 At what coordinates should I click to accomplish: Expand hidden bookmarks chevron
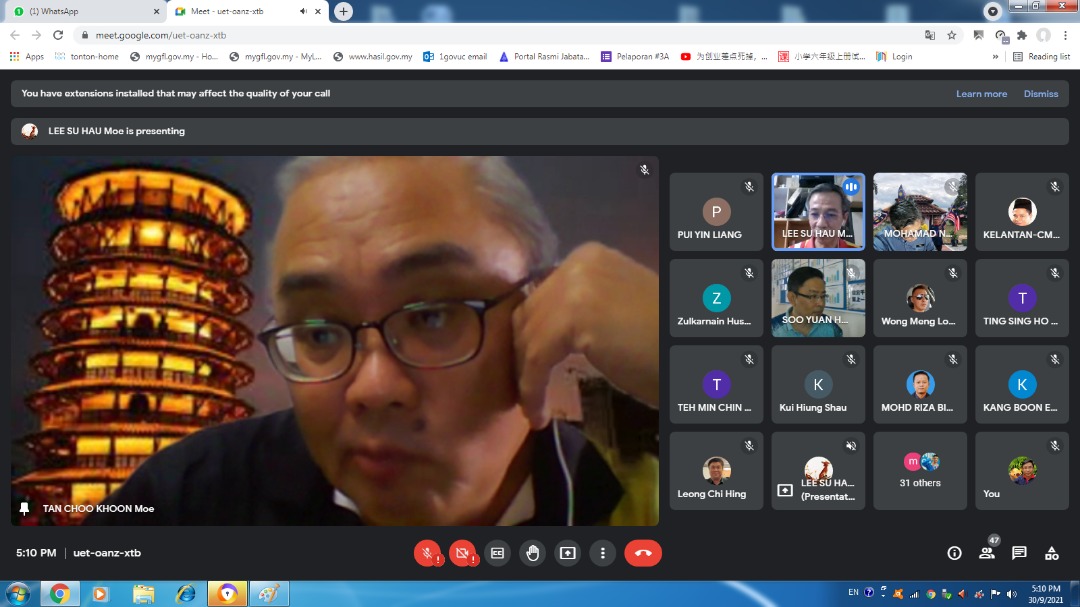coord(995,56)
